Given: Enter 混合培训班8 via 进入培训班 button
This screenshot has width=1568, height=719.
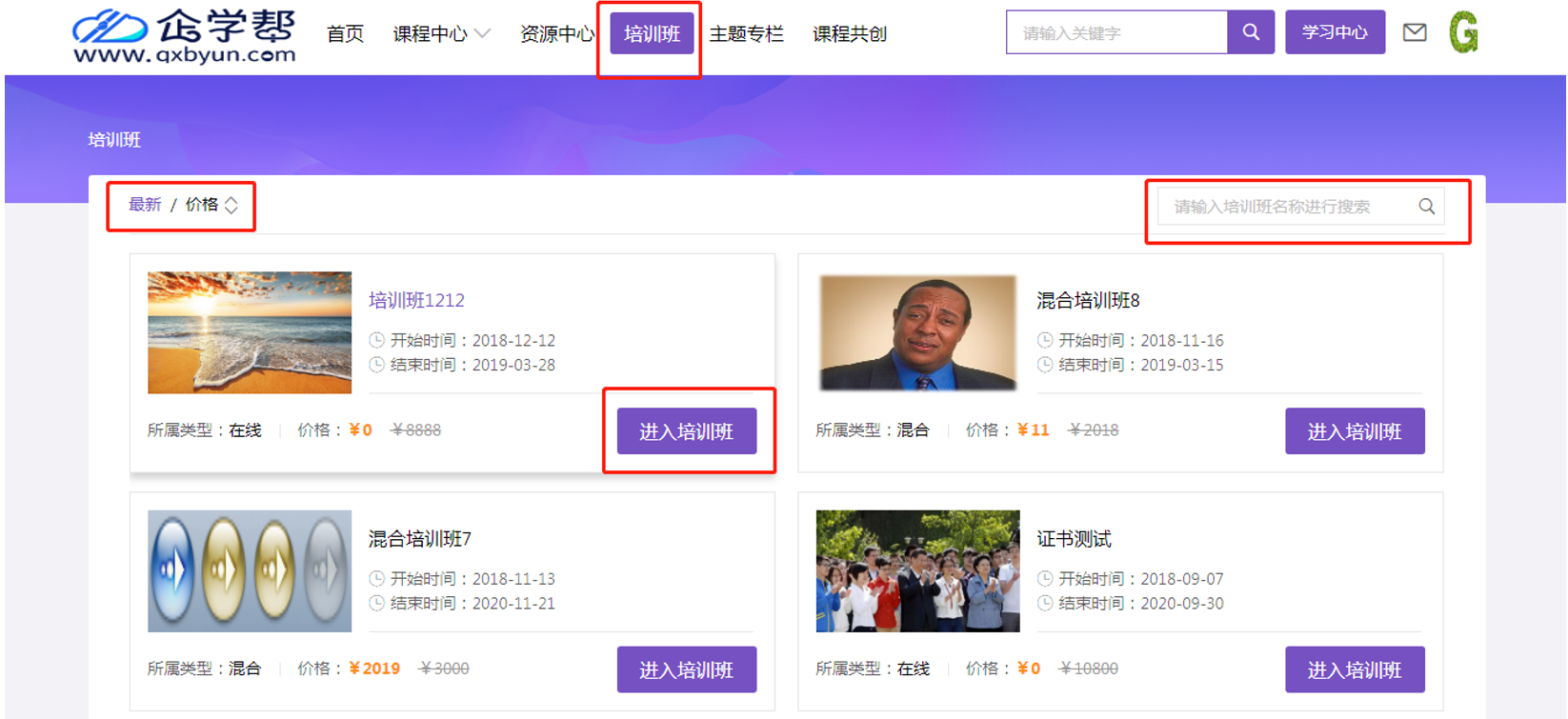Looking at the screenshot, I should 1354,431.
